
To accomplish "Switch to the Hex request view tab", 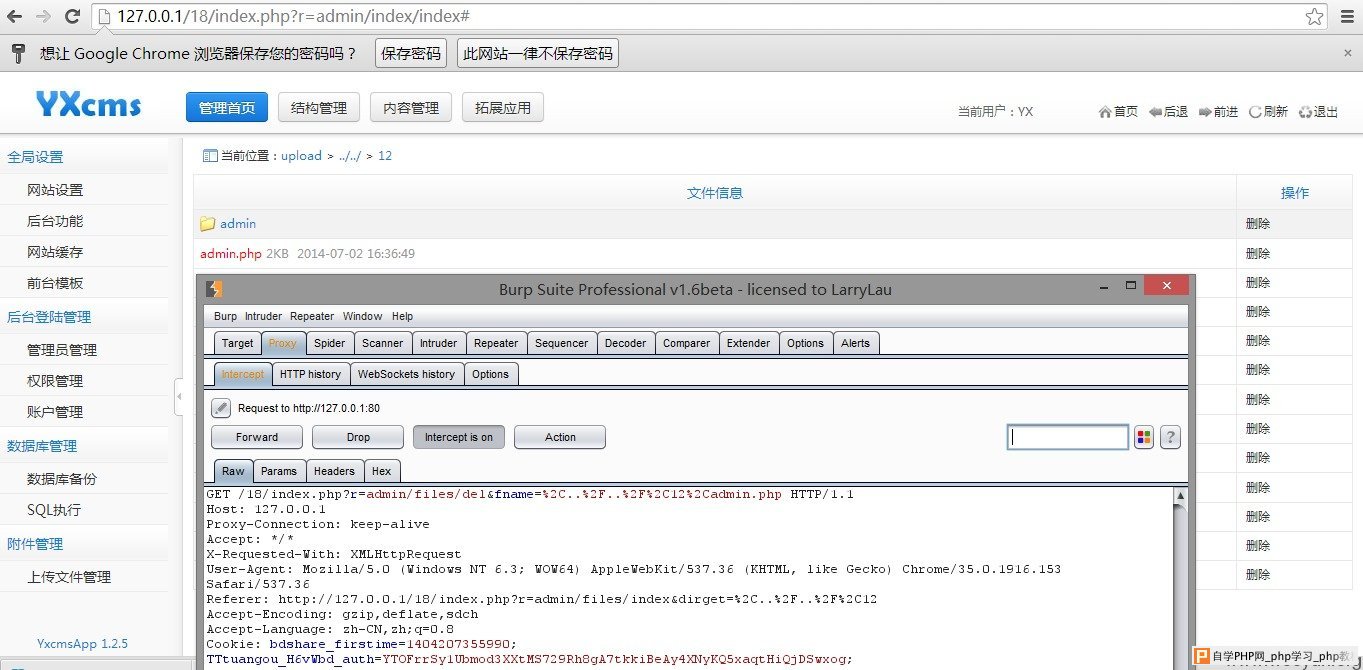I will coord(382,471).
